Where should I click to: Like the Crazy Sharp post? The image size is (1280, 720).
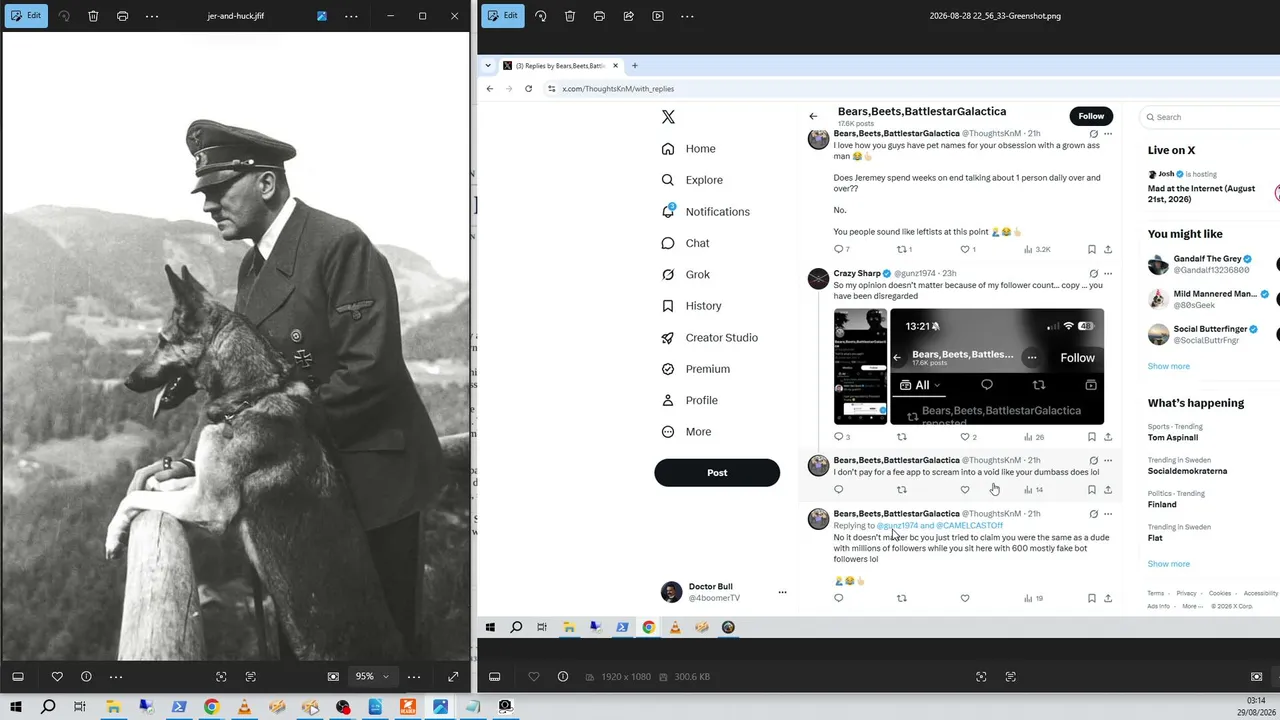click(x=965, y=437)
